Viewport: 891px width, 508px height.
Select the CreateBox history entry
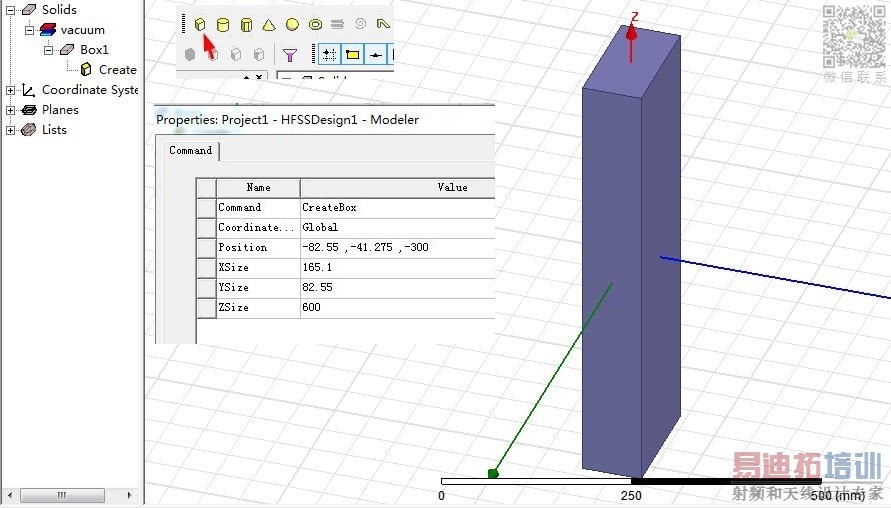(x=118, y=70)
